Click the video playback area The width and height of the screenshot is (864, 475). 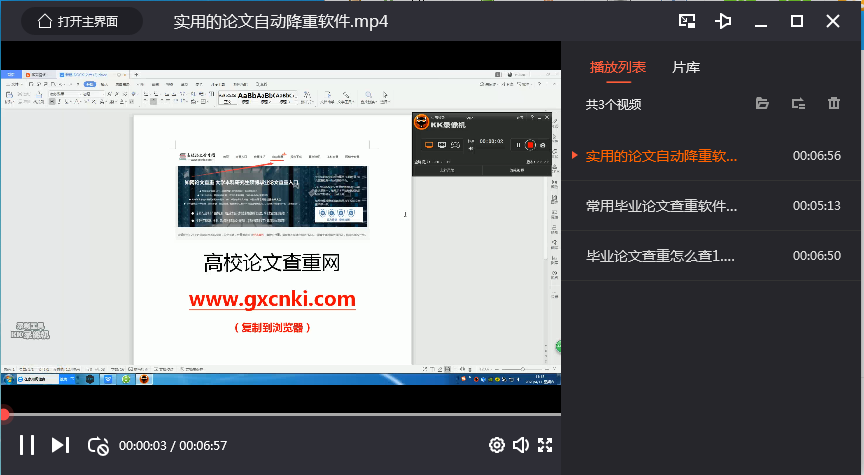(280, 227)
